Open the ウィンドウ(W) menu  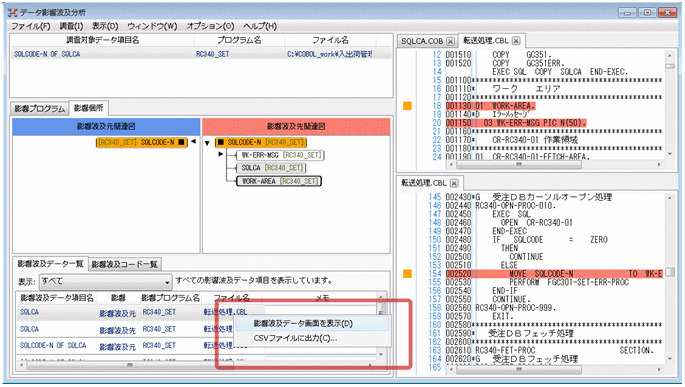coord(152,26)
